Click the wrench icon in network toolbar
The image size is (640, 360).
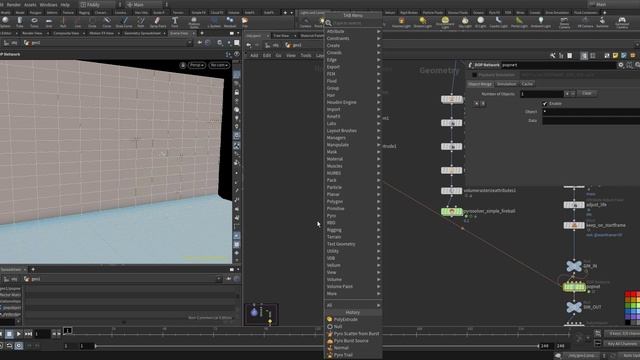click(553, 56)
